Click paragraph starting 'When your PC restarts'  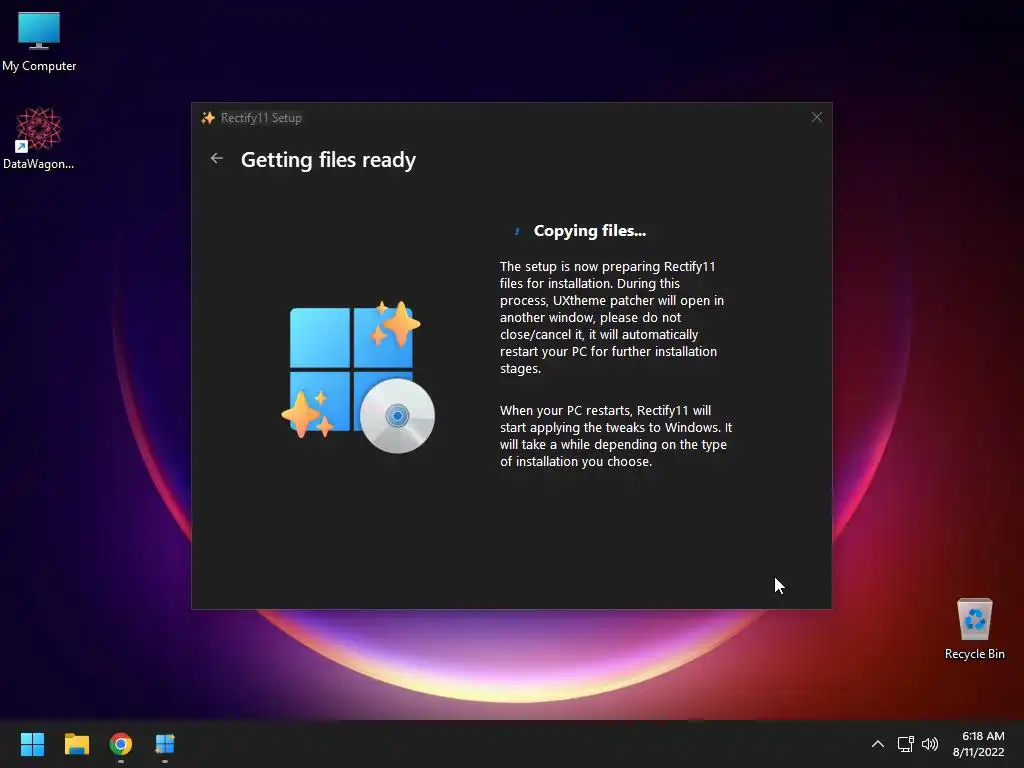[616, 436]
